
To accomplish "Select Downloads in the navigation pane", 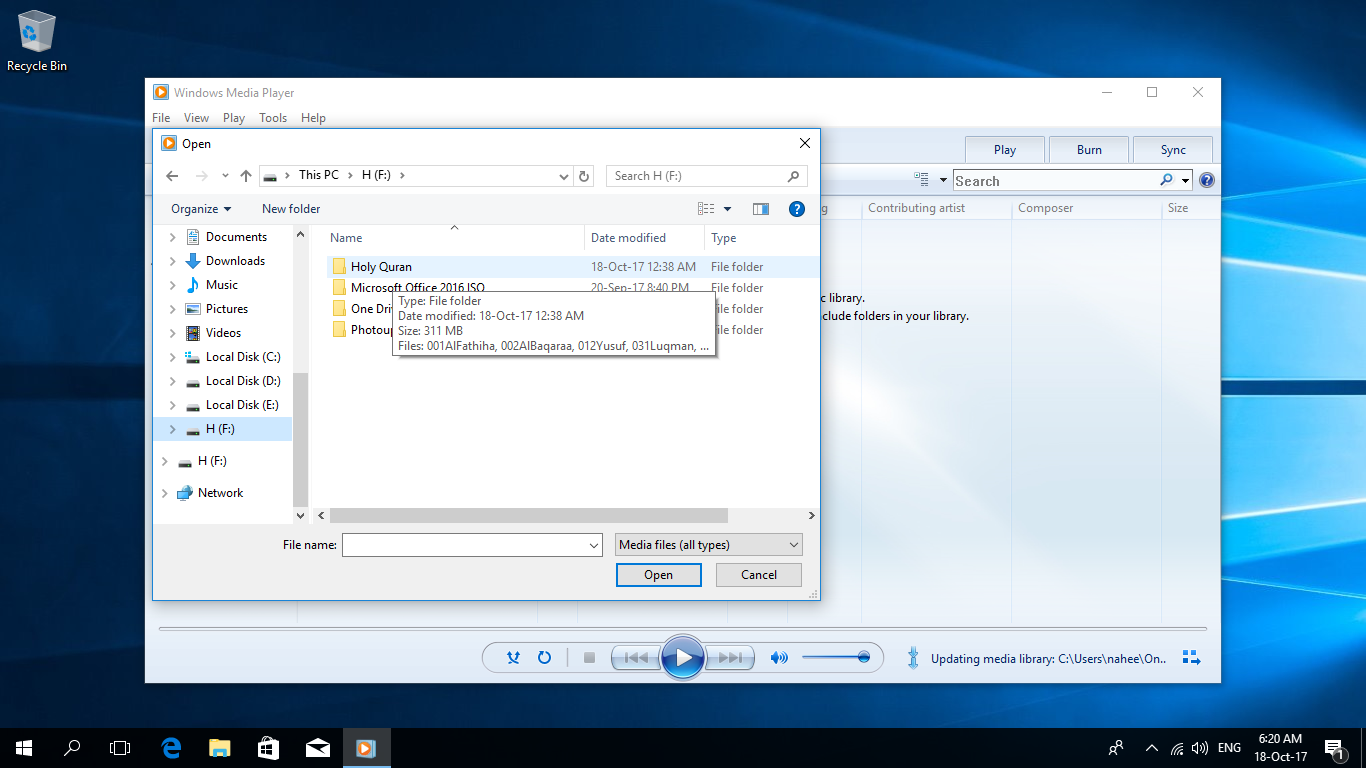I will tap(235, 261).
